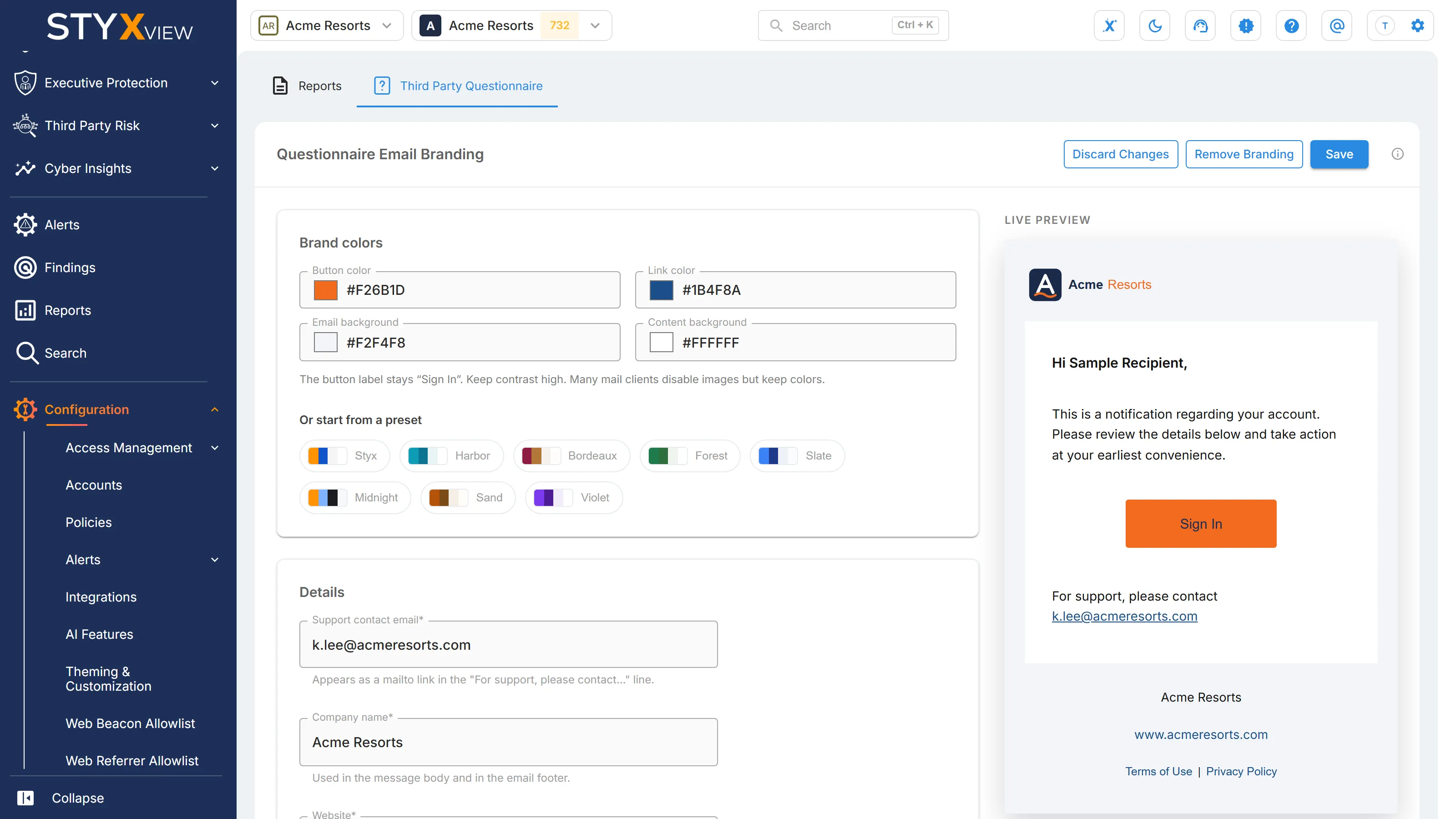The height and width of the screenshot is (819, 1456).
Task: Open the support headset icon
Action: [x=1200, y=25]
